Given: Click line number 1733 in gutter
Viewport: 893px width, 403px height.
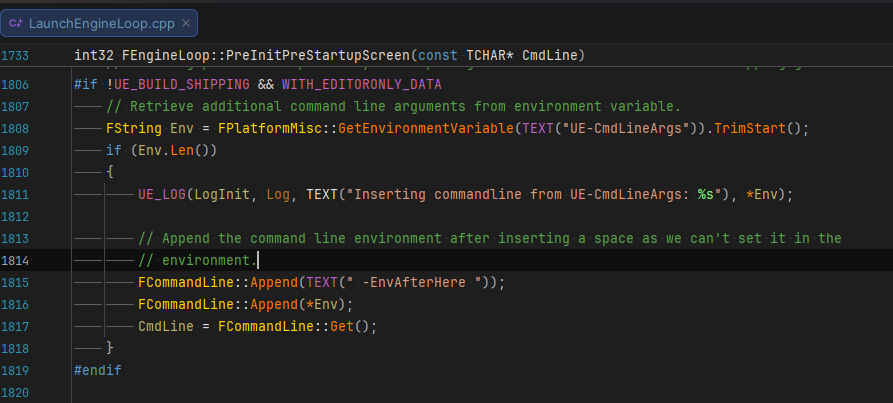Looking at the screenshot, I should tap(15, 56).
